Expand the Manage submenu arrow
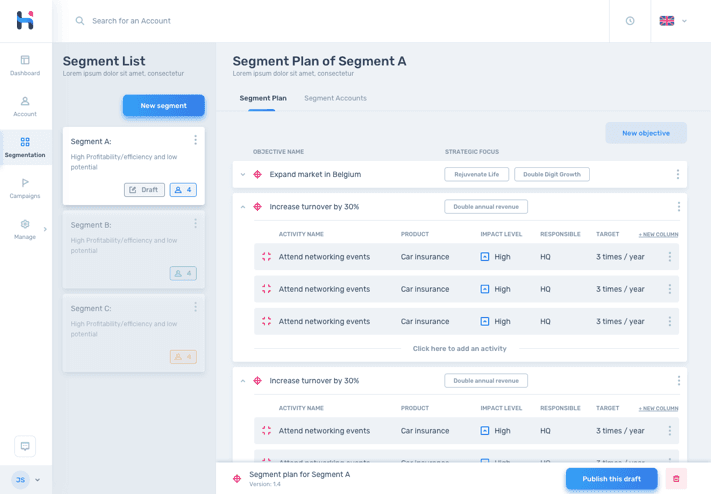 pos(45,229)
